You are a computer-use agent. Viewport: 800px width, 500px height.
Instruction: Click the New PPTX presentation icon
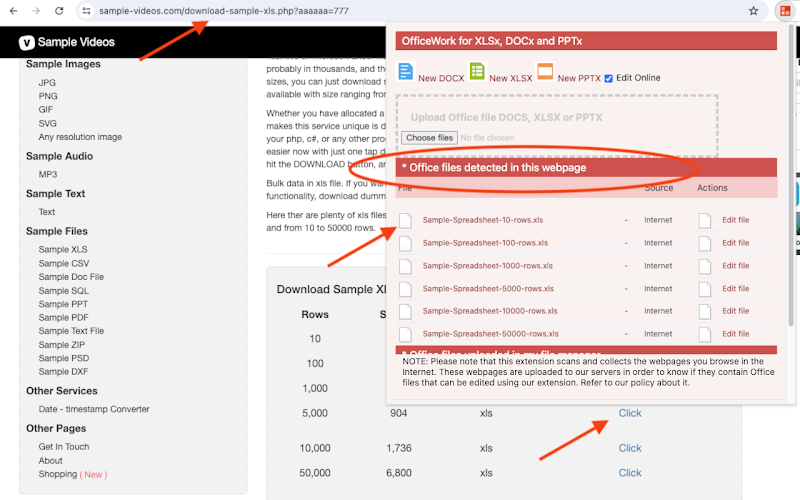tap(545, 71)
